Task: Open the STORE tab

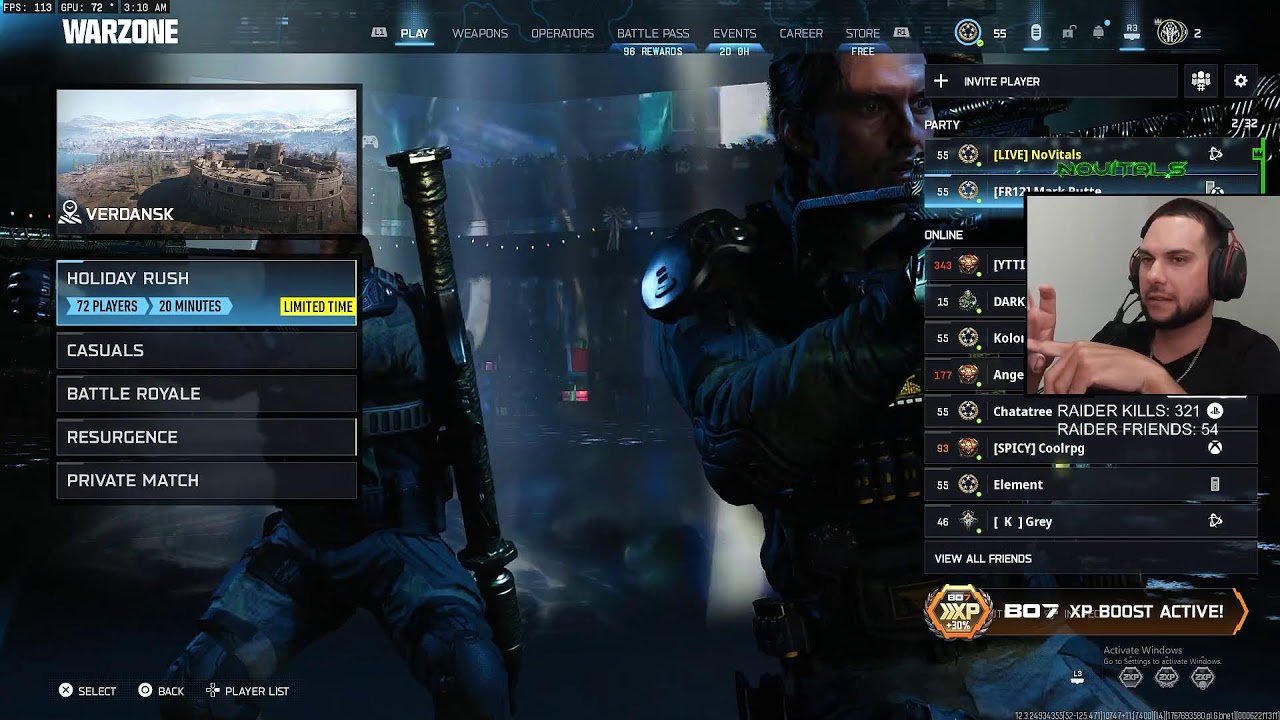Action: point(863,33)
